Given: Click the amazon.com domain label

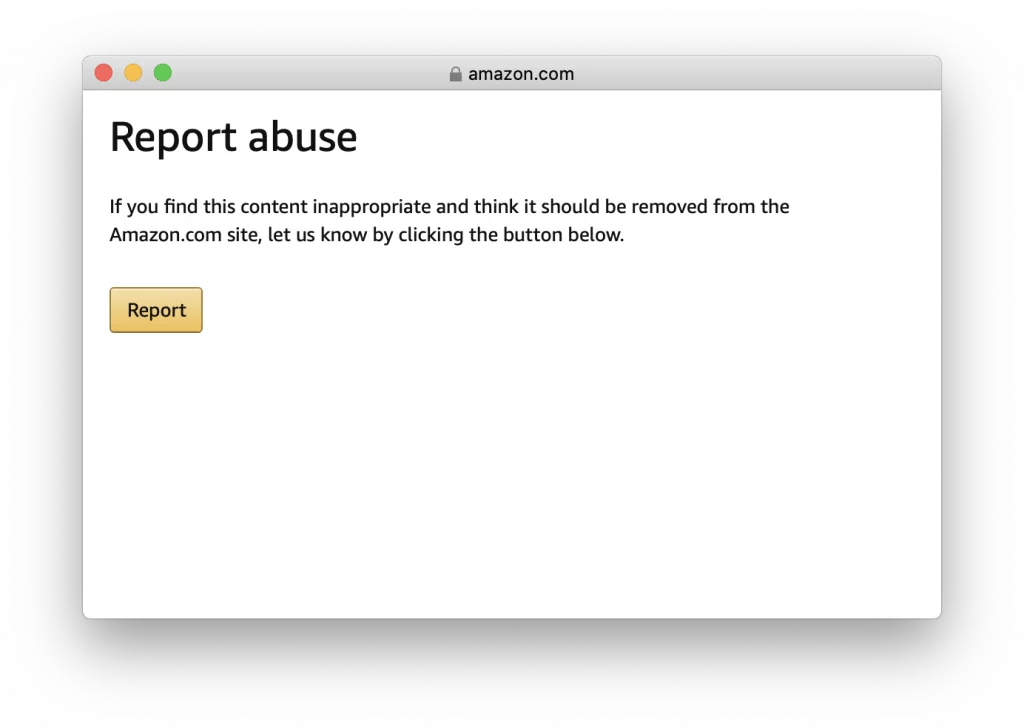Looking at the screenshot, I should coord(520,73).
